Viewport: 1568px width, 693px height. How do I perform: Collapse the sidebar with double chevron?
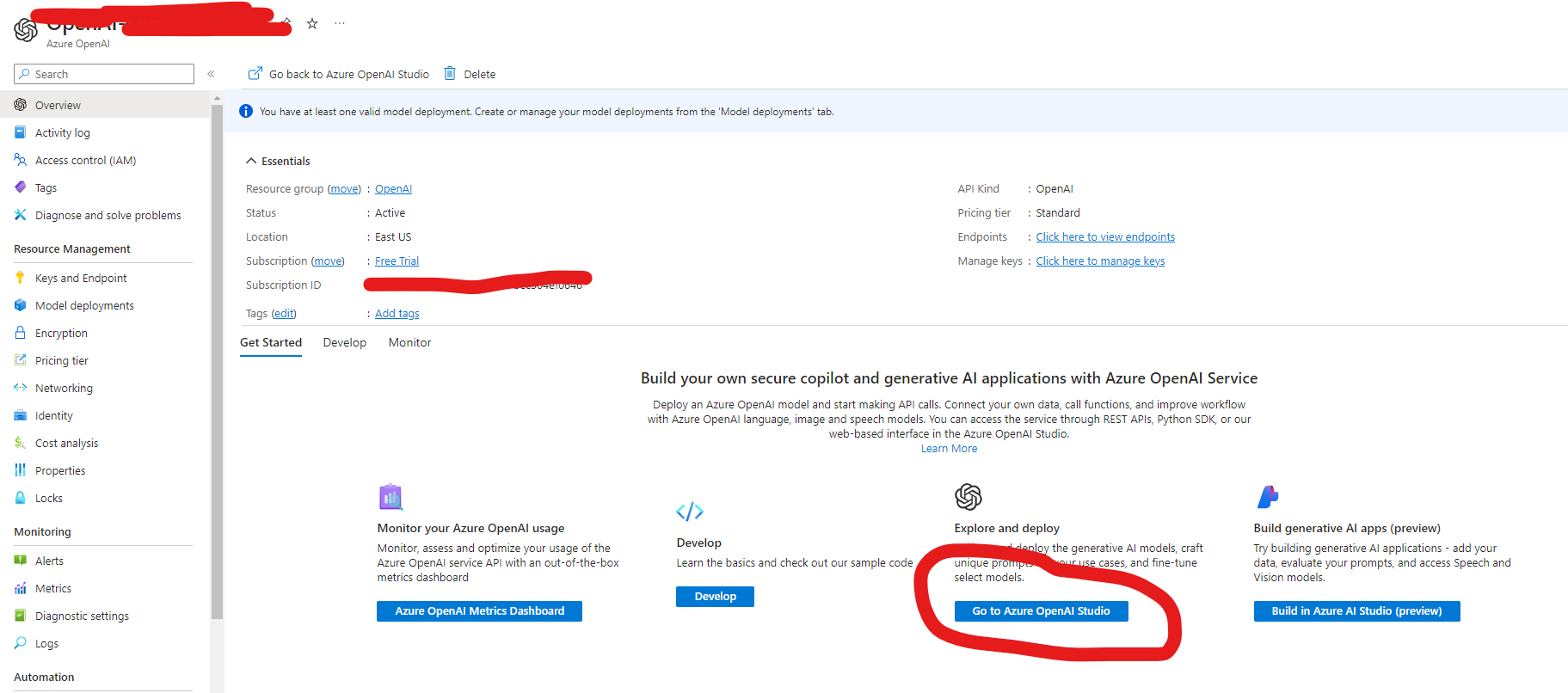211,74
